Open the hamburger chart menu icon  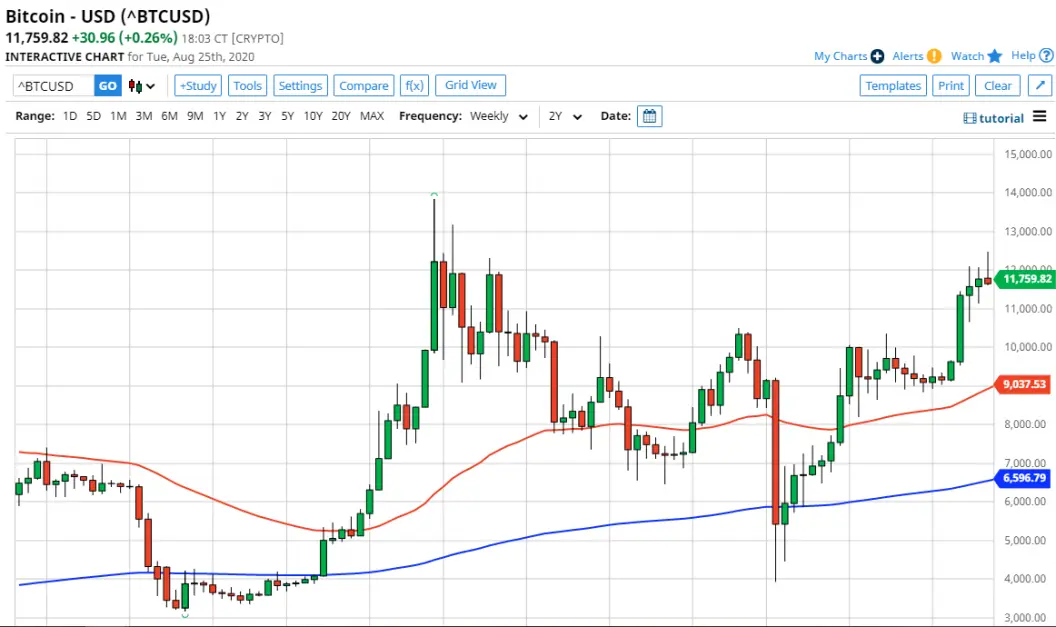[1040, 116]
